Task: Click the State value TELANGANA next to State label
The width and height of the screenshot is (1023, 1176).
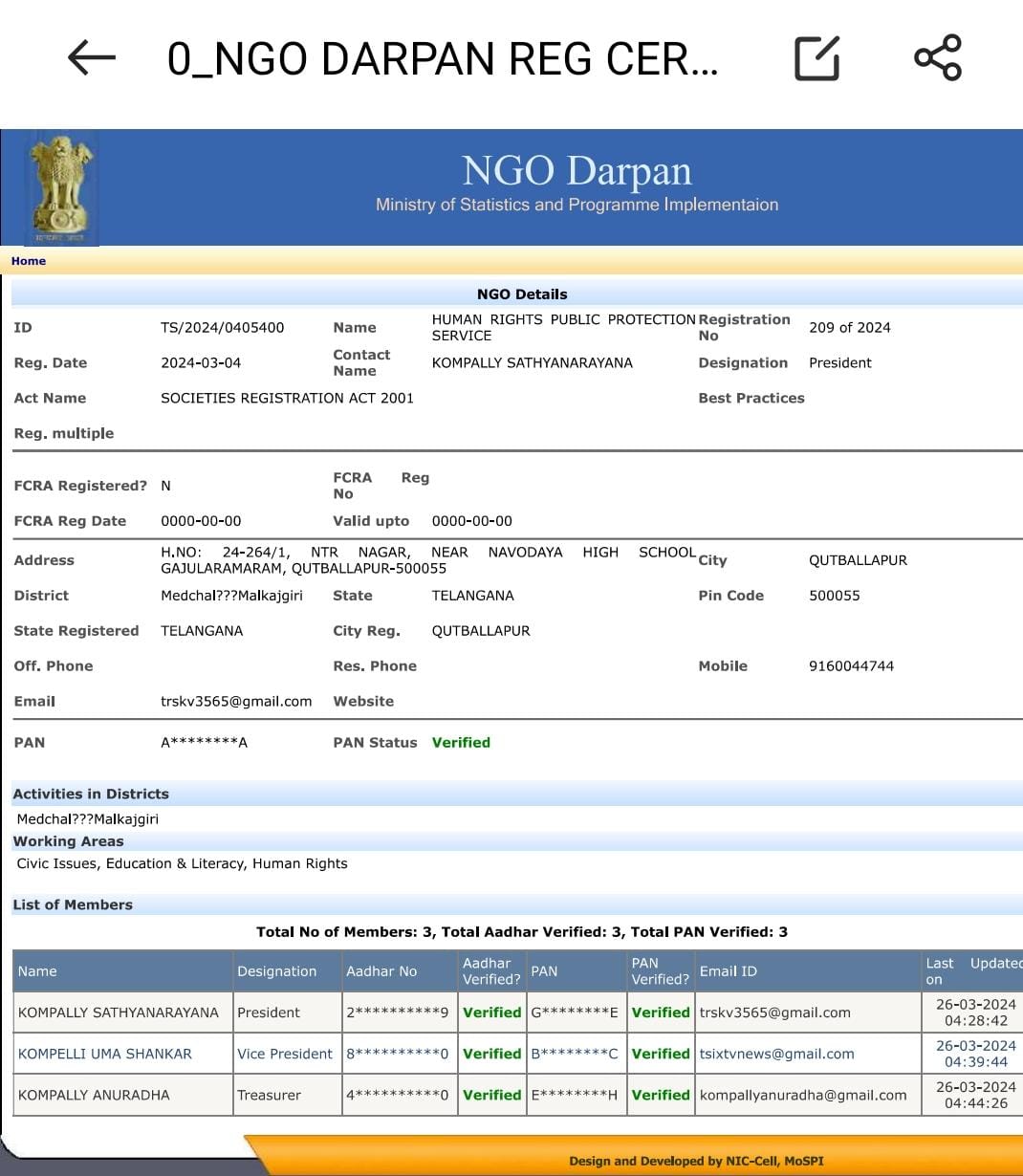Action: coord(472,596)
